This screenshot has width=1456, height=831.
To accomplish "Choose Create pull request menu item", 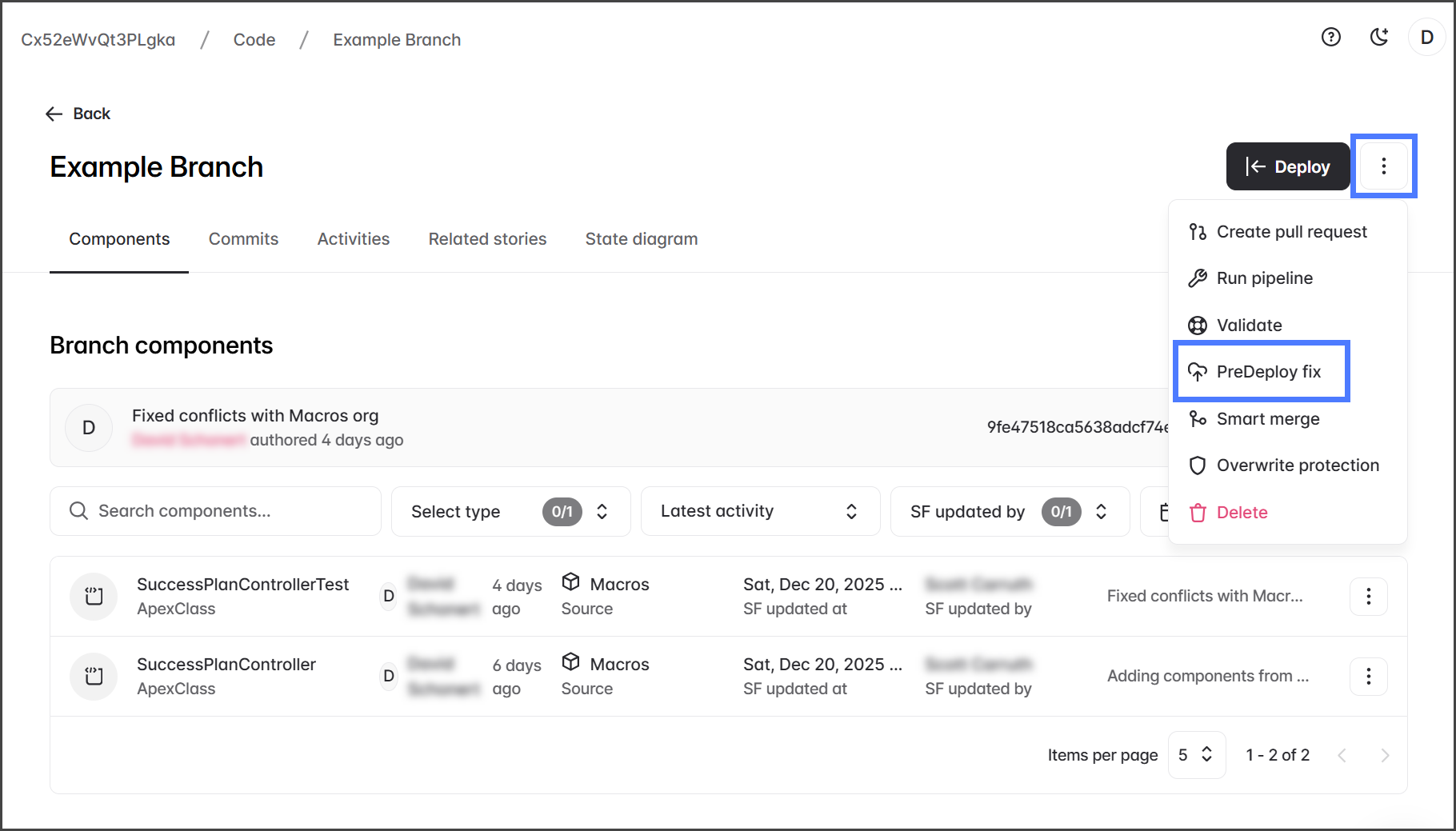I will [x=1290, y=232].
